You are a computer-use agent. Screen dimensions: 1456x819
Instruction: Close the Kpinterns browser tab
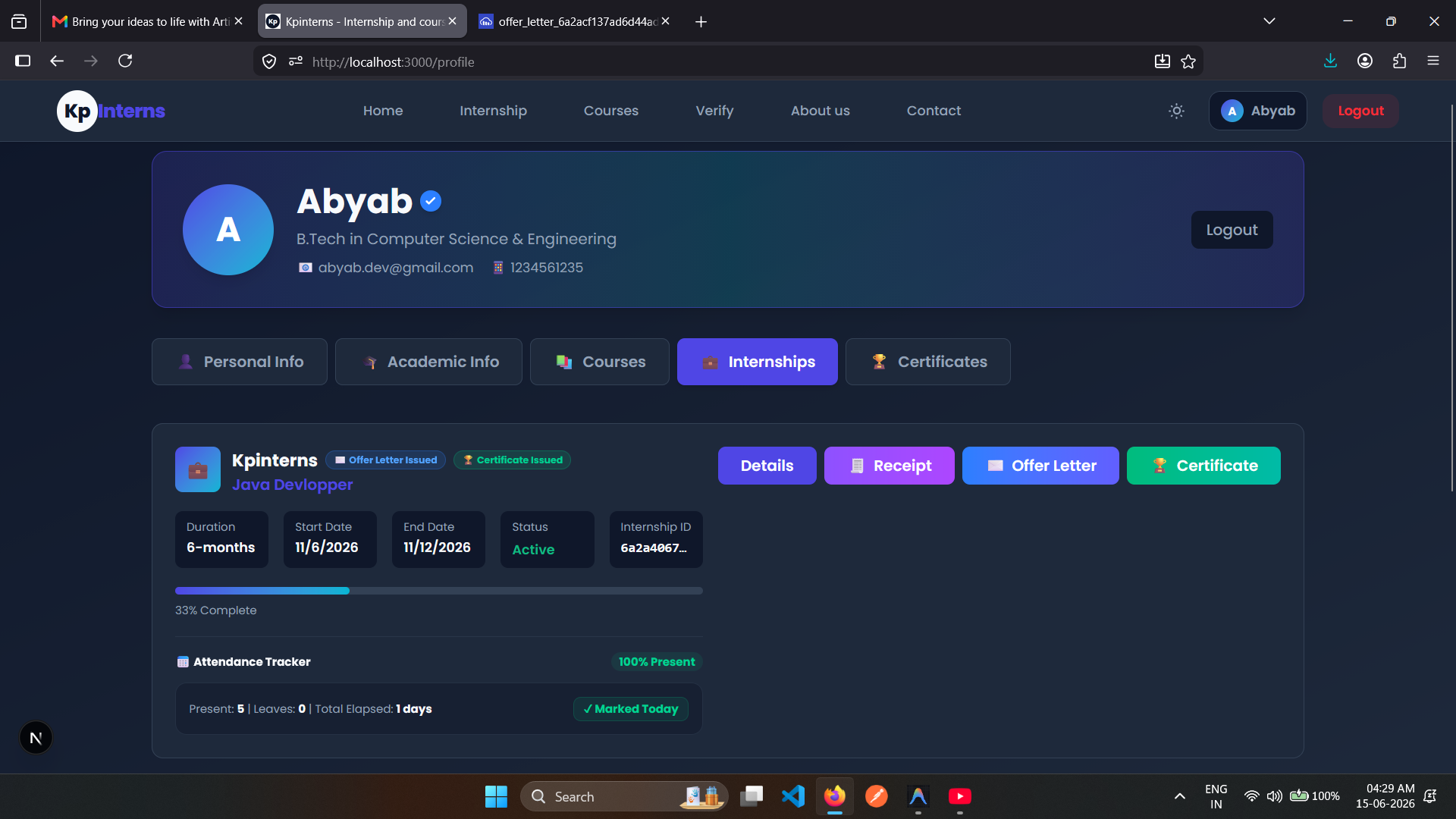coord(453,21)
